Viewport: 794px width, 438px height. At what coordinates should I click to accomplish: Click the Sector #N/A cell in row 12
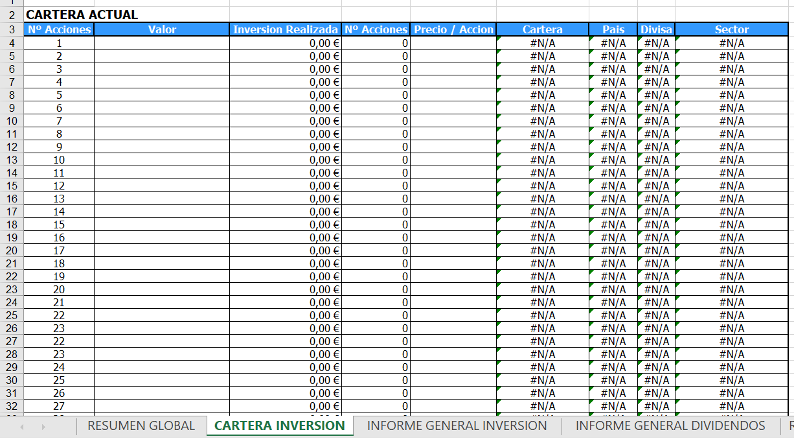732,160
